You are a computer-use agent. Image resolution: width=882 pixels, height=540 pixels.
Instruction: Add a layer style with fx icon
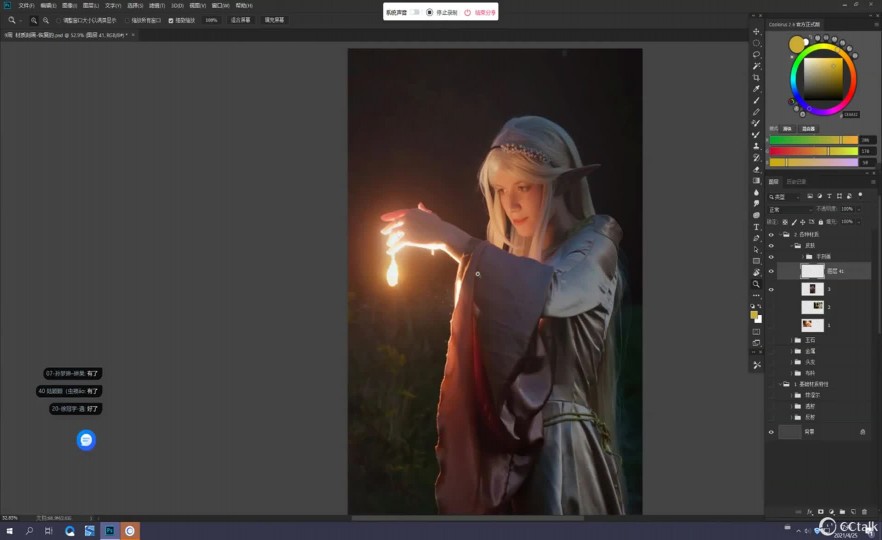tap(809, 512)
